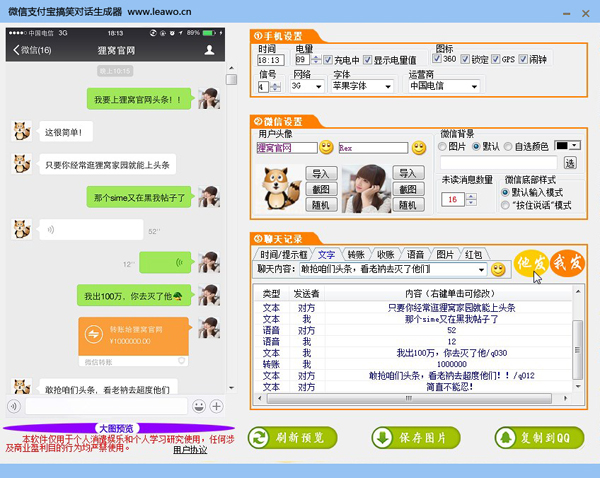Open the 聊天内容 combo box dropdown arrow
Viewport: 600px width, 478px height.
pos(481,269)
